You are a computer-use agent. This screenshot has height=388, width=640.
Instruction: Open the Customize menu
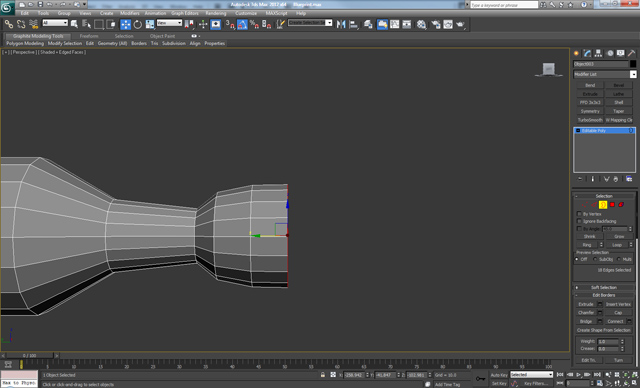[246, 13]
